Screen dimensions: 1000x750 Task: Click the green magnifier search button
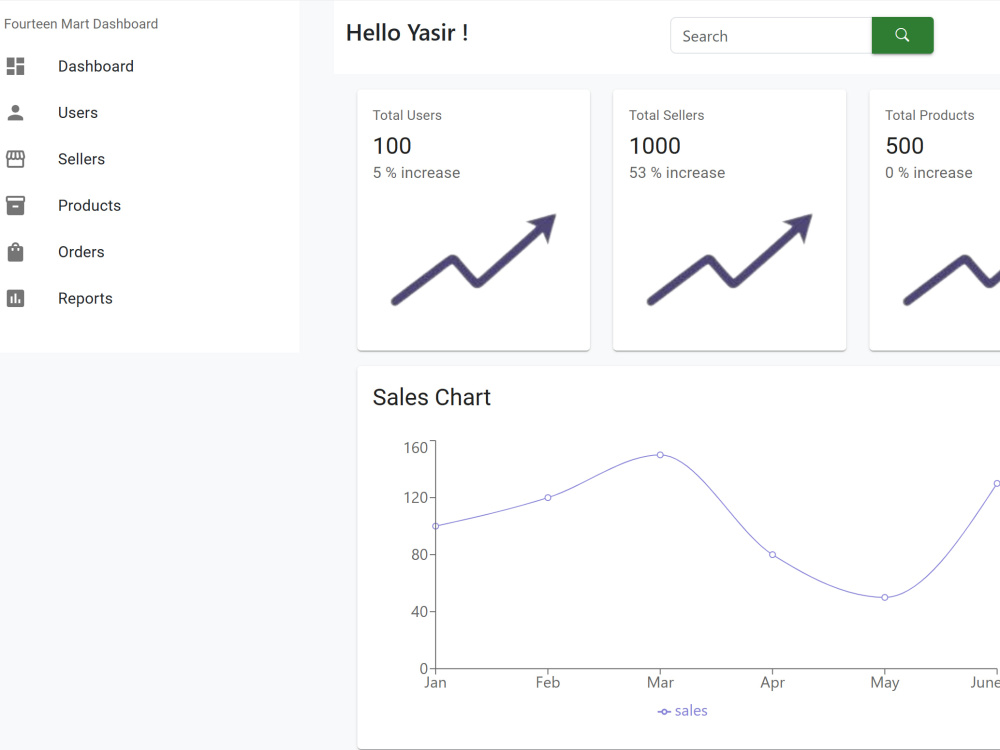(x=902, y=35)
